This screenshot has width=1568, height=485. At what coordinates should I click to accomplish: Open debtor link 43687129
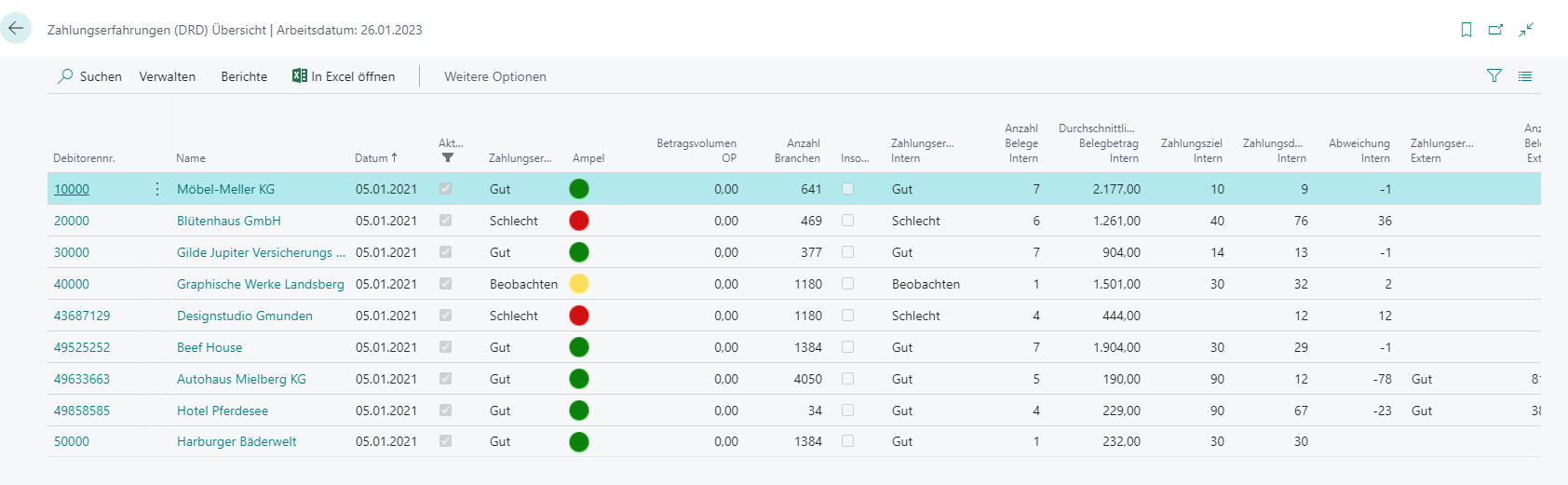coord(82,316)
